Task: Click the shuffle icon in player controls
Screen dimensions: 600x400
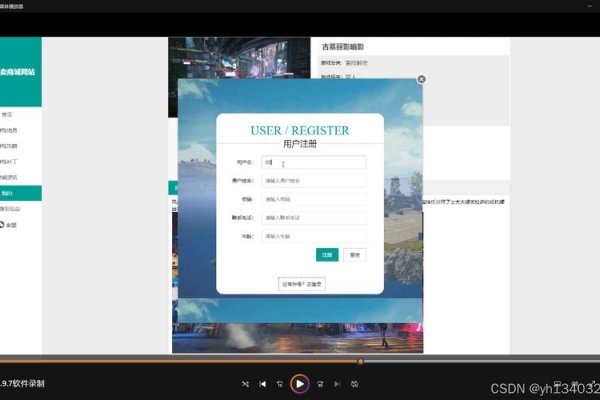Action: click(246, 383)
